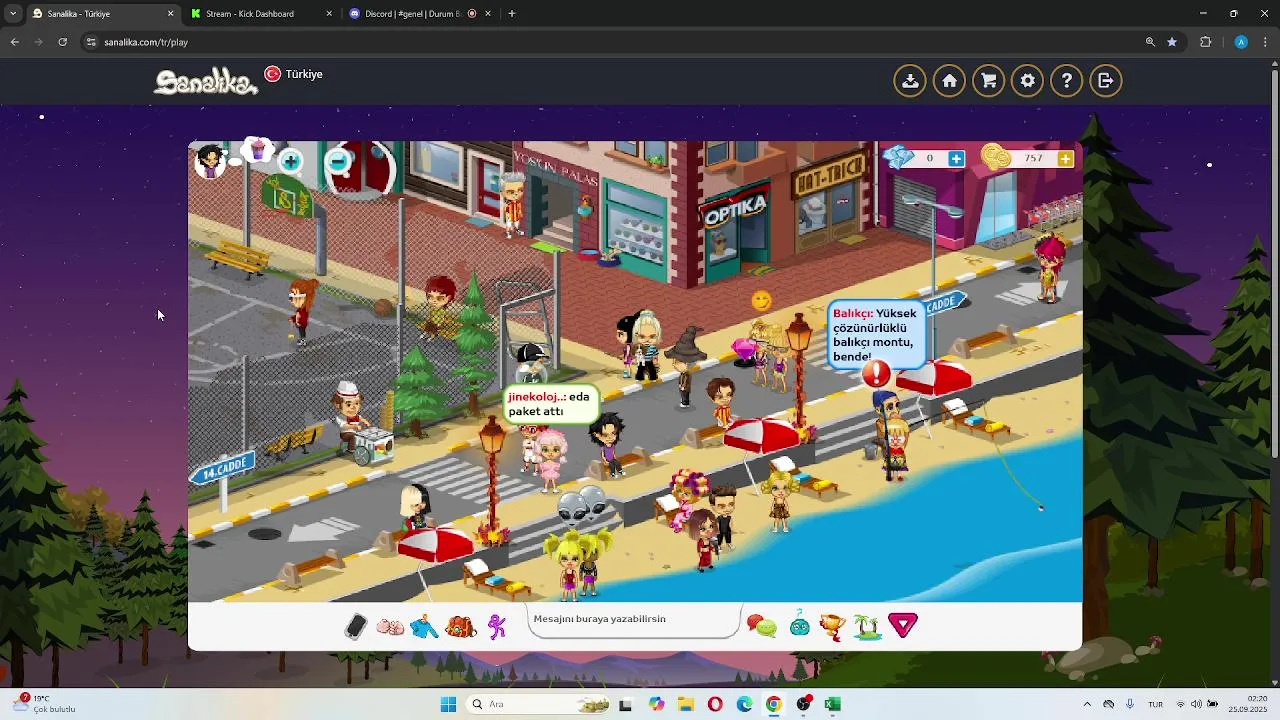Open the palm tree island icon
Viewport: 1280px width, 720px height.
(867, 627)
